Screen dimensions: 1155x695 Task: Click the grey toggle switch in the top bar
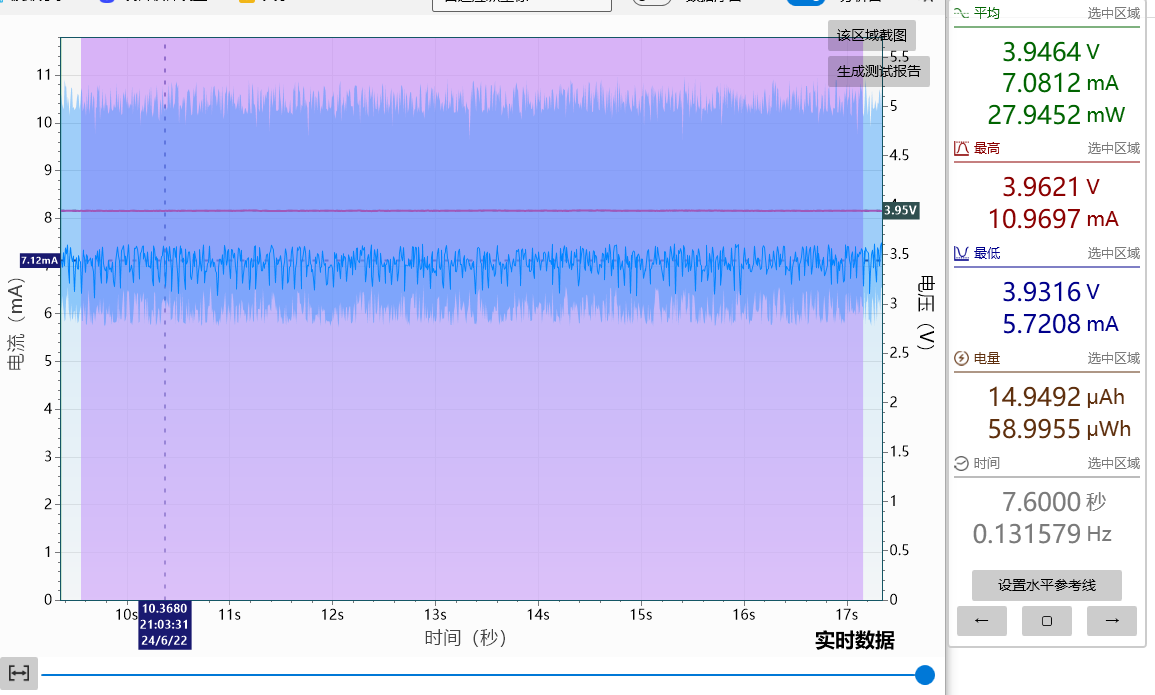[x=652, y=2]
